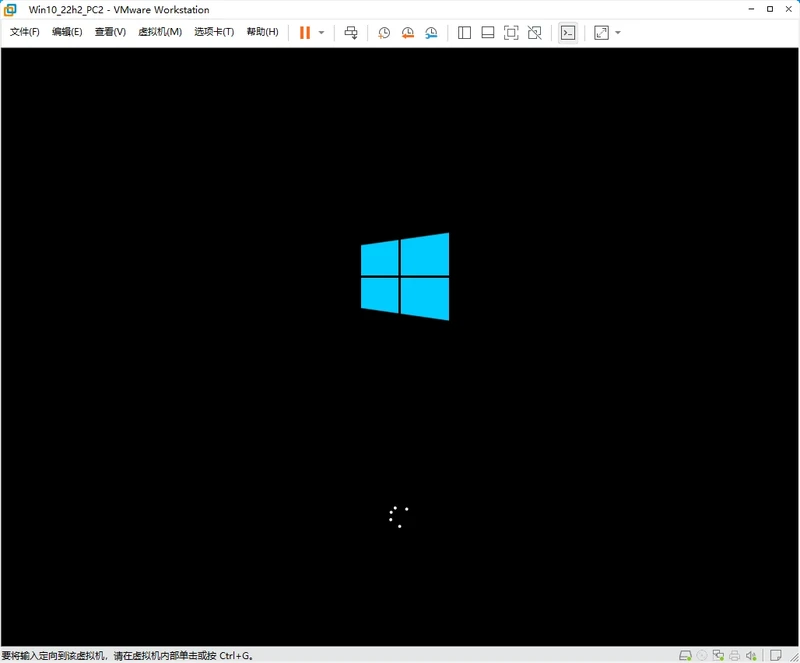
Task: Close the VMware Workstation window
Action: (789, 9)
